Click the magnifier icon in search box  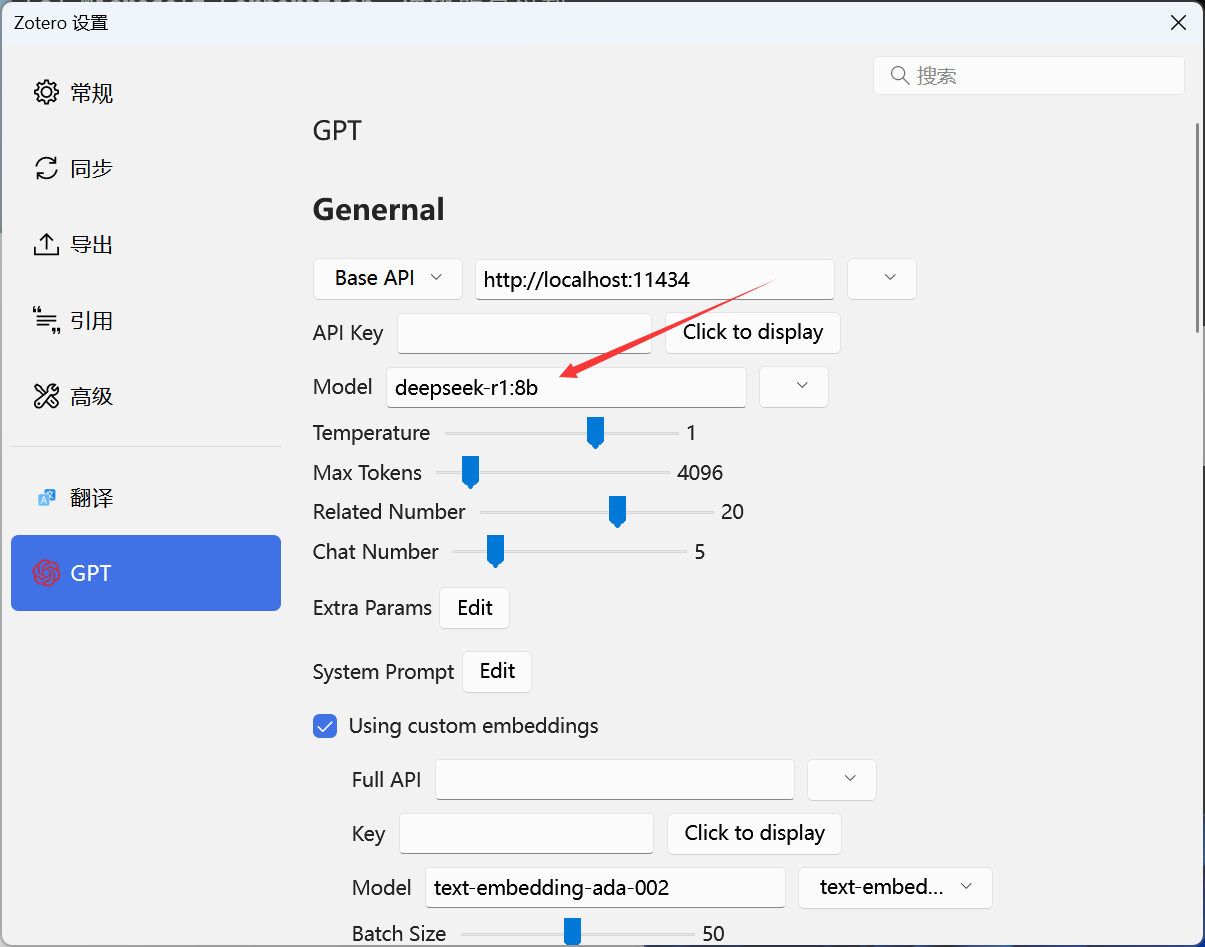pyautogui.click(x=899, y=76)
